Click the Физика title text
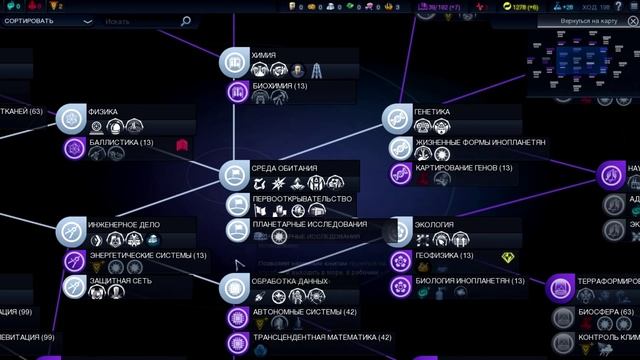The width and height of the screenshot is (640, 360). [102, 111]
